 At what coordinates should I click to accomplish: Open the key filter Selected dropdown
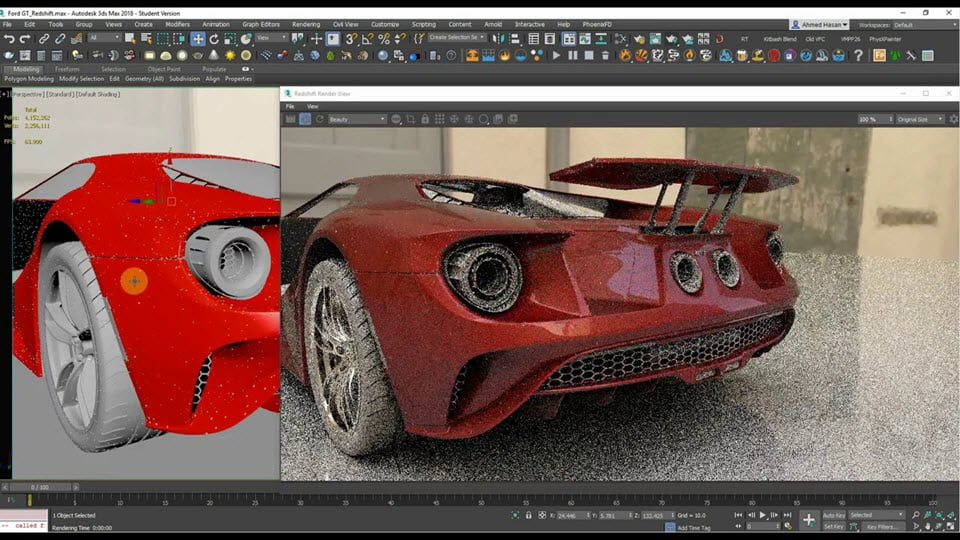[x=876, y=516]
